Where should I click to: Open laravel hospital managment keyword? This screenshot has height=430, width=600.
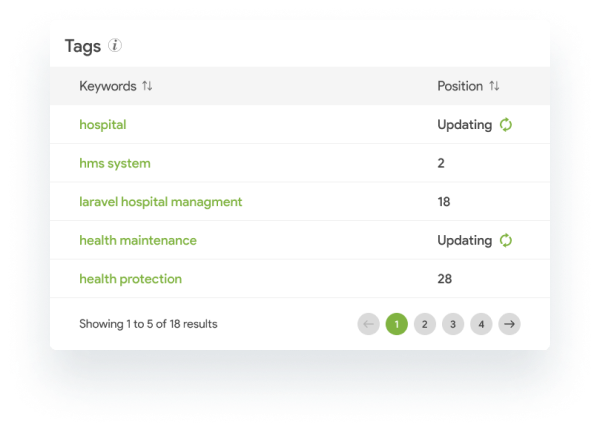161,202
